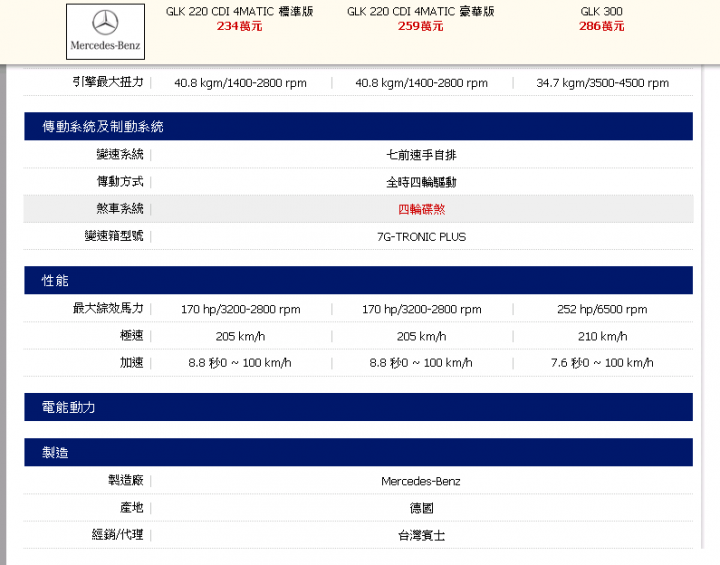Click the 傳動系統及制動系統 section header
Image resolution: width=720 pixels, height=565 pixels.
[358, 126]
